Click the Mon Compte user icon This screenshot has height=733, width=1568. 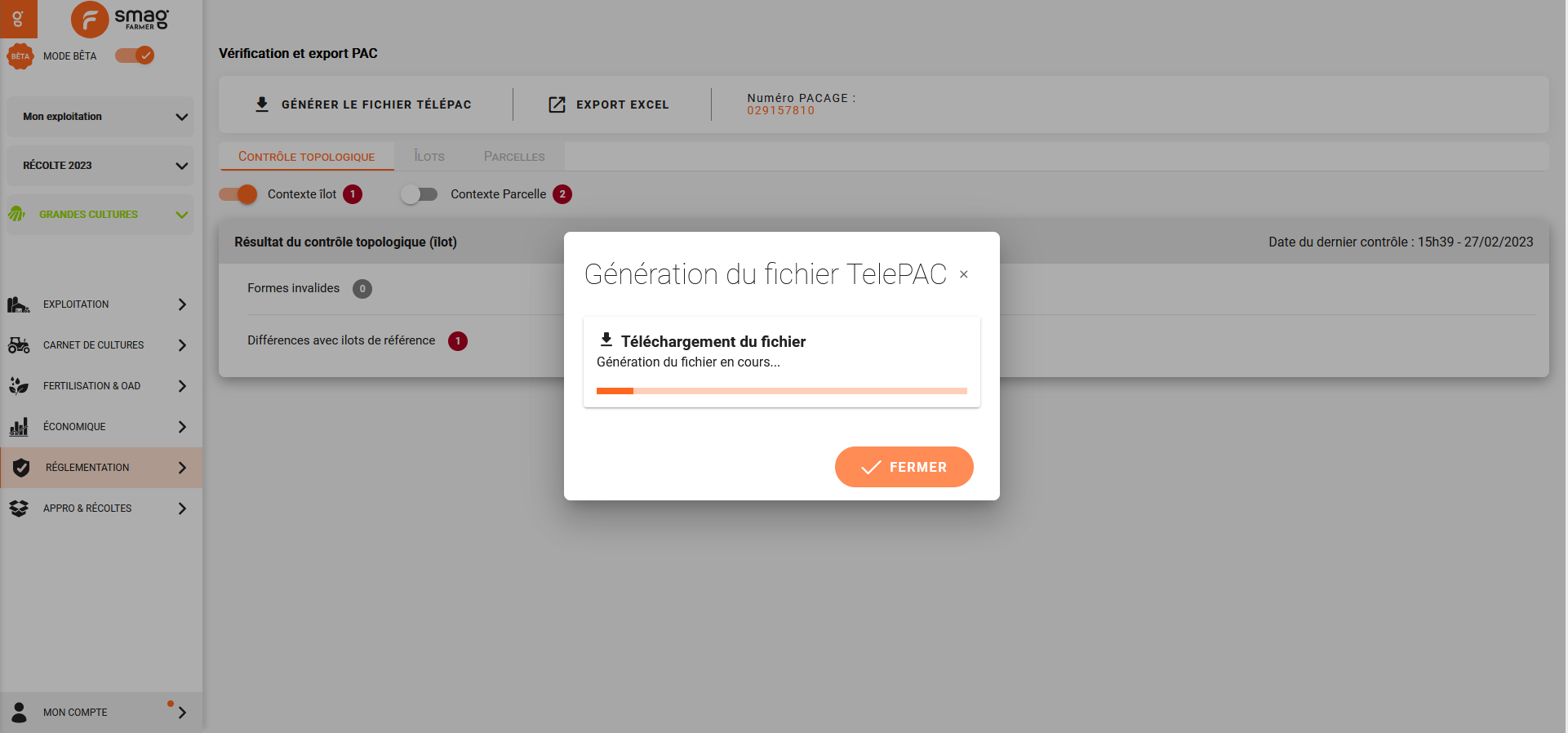pos(20,712)
